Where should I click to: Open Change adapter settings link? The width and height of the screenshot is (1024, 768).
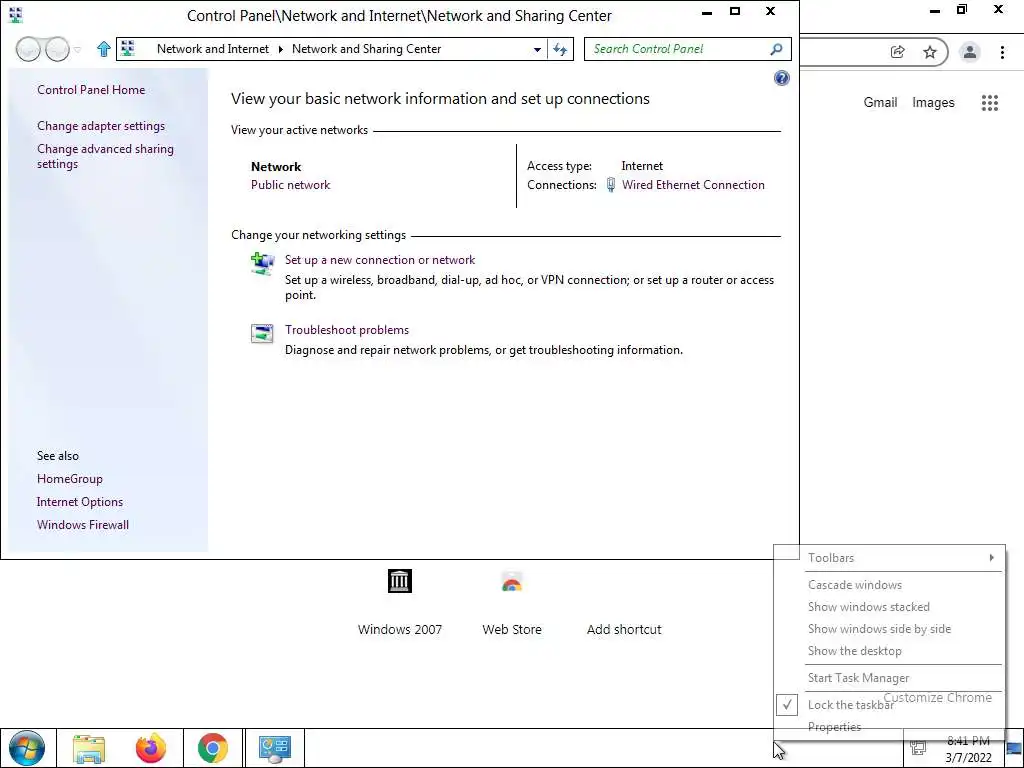pyautogui.click(x=101, y=126)
